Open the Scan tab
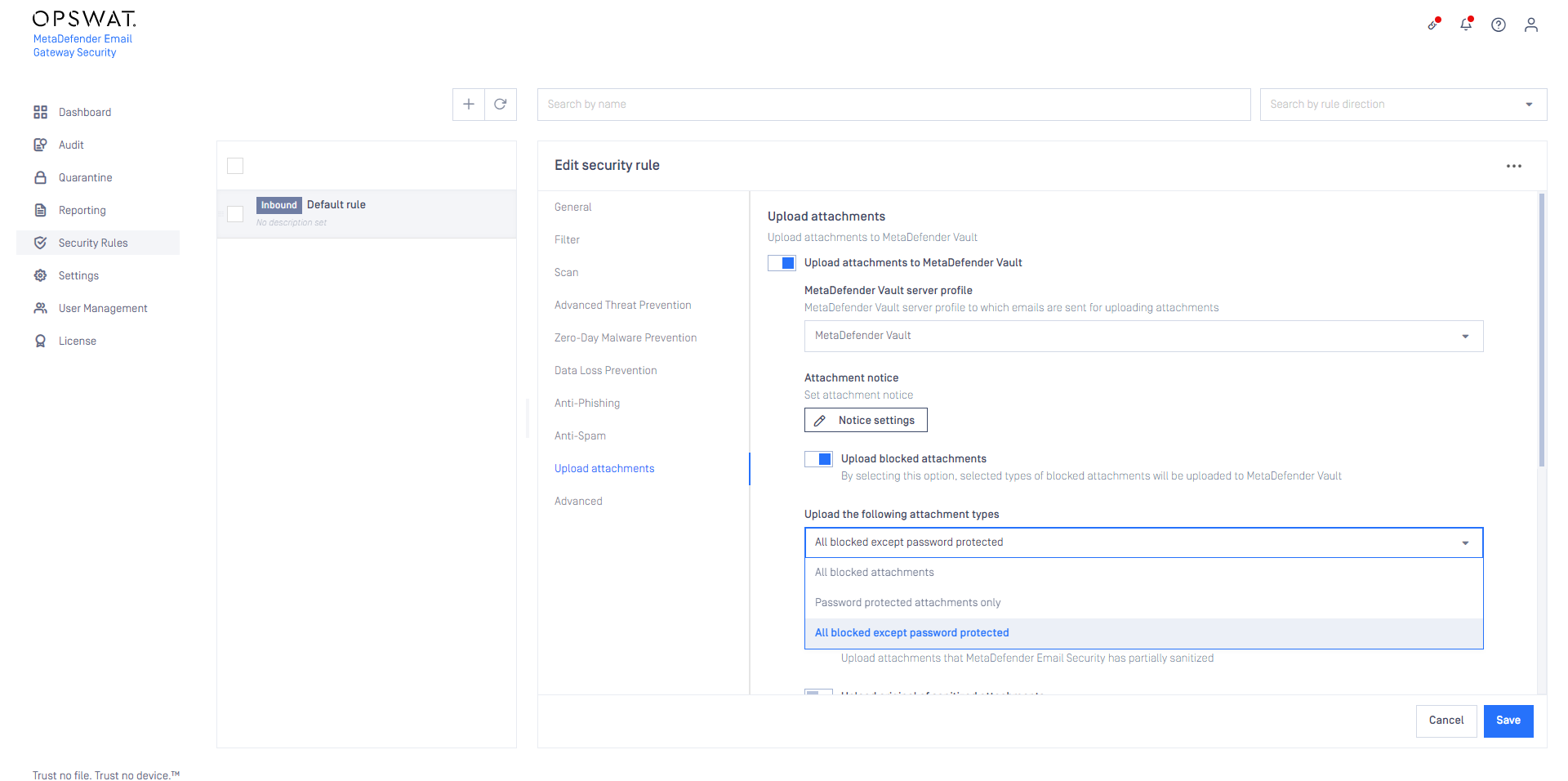The image size is (1568, 781). click(x=566, y=272)
